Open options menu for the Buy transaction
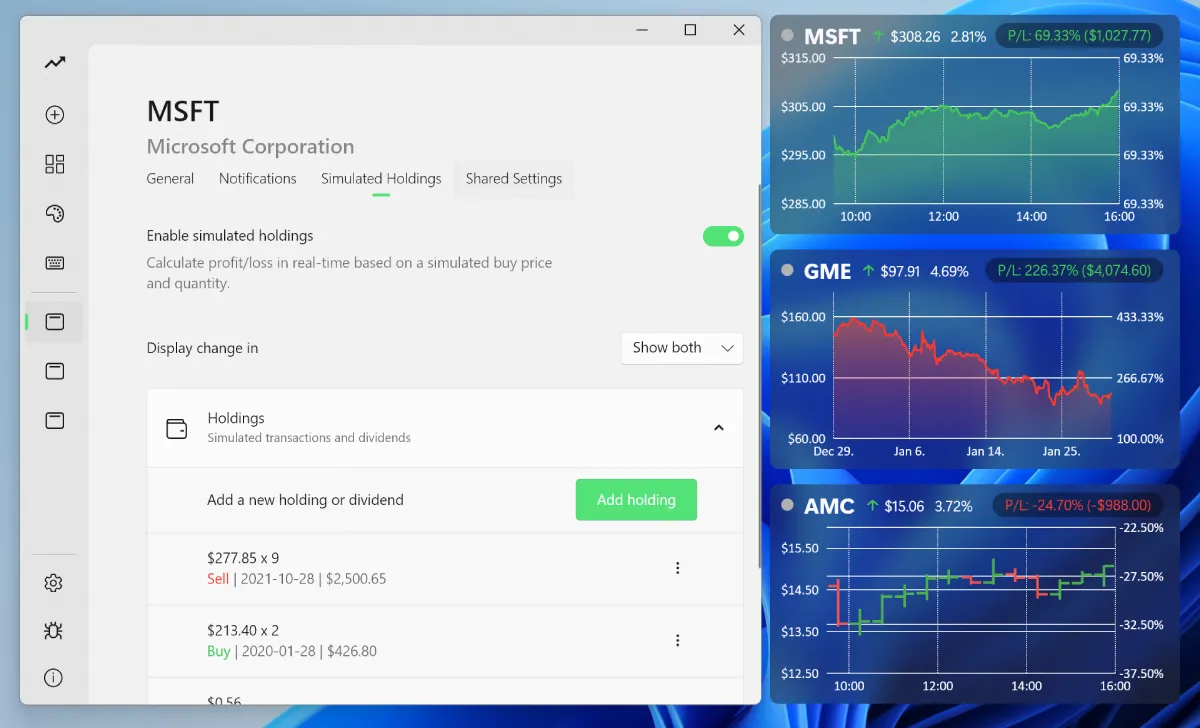Viewport: 1200px width, 728px height. pyautogui.click(x=678, y=640)
